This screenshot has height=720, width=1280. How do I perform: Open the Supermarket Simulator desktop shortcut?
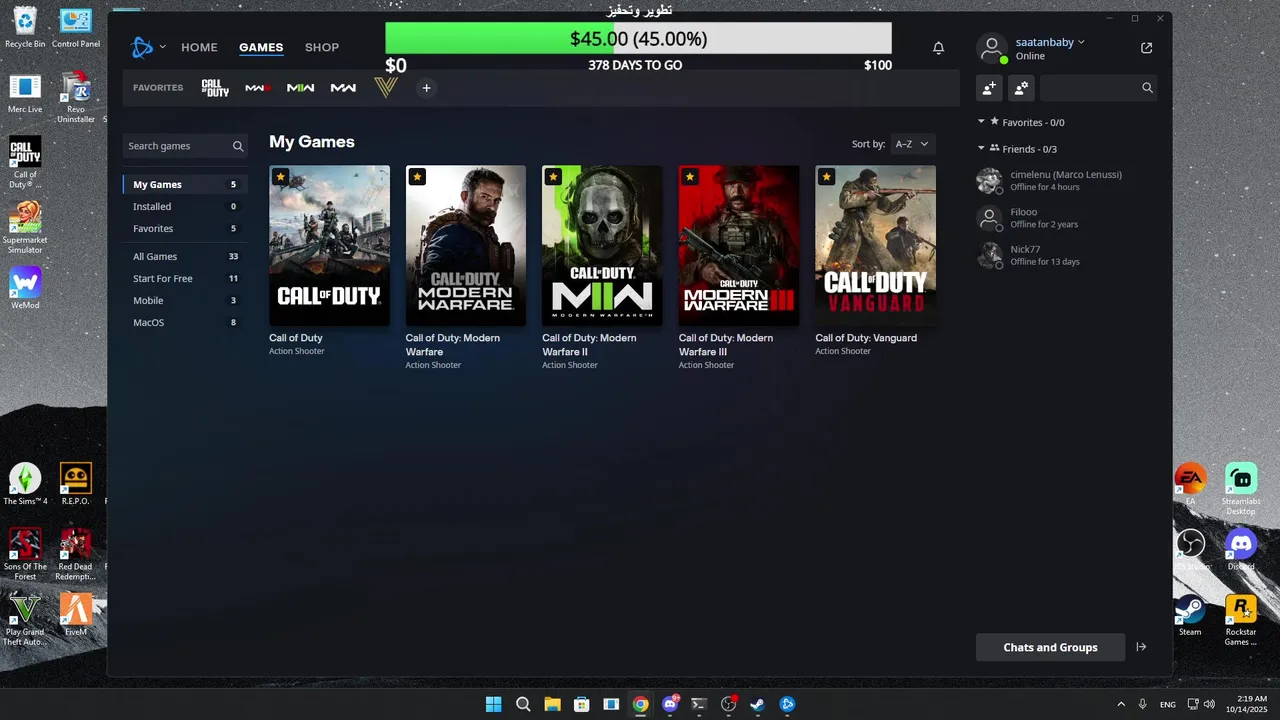click(25, 227)
